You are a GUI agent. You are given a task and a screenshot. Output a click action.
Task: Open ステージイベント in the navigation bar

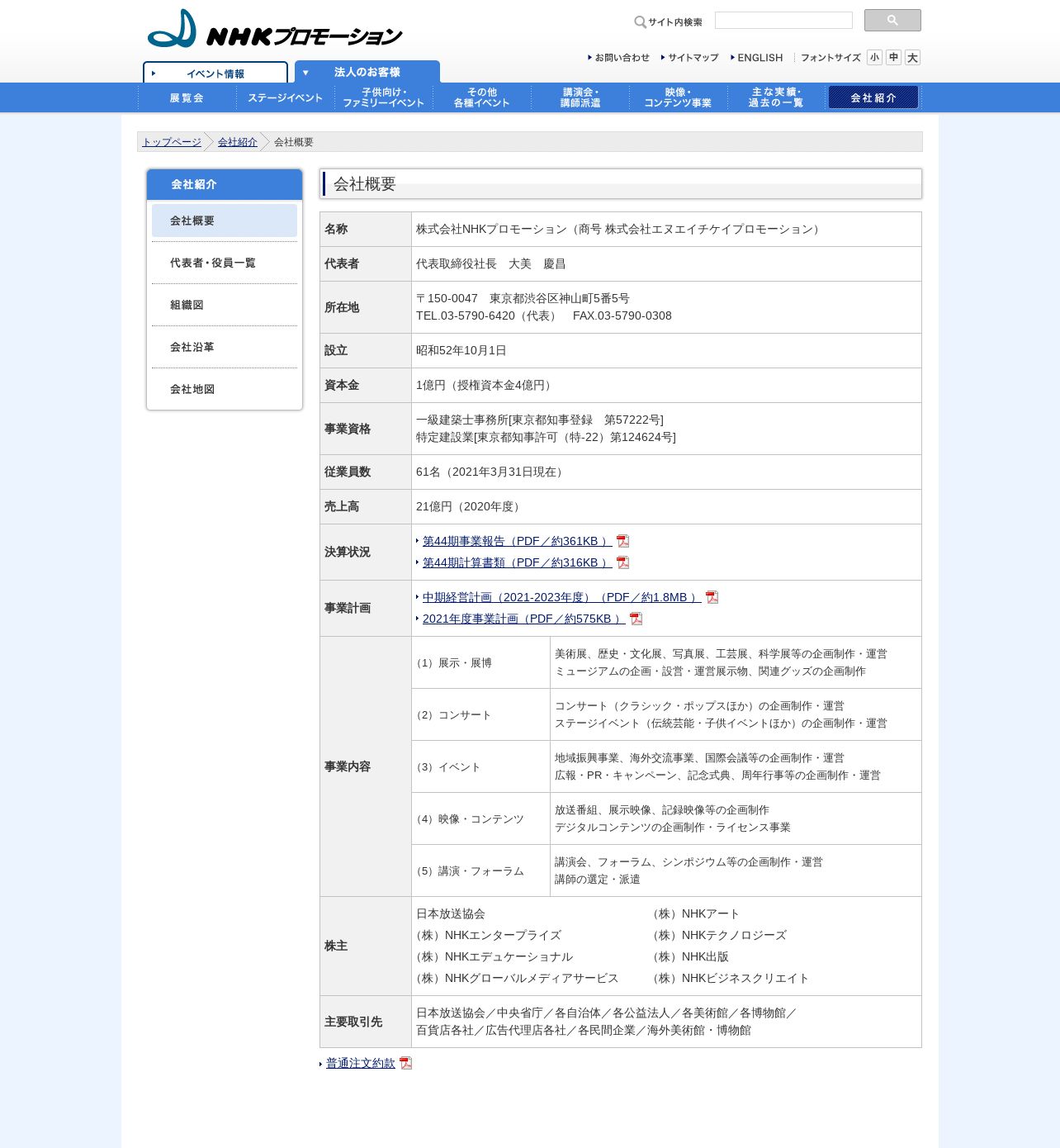286,97
